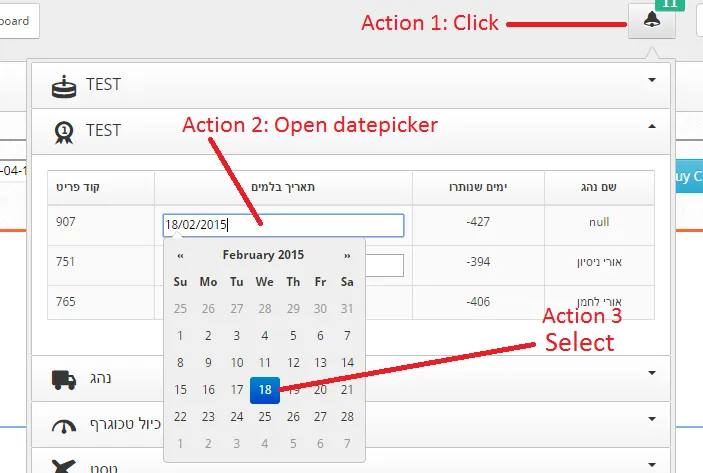Go to next month in datepicker
Viewport: 703px width, 473px height.
pyautogui.click(x=347, y=255)
